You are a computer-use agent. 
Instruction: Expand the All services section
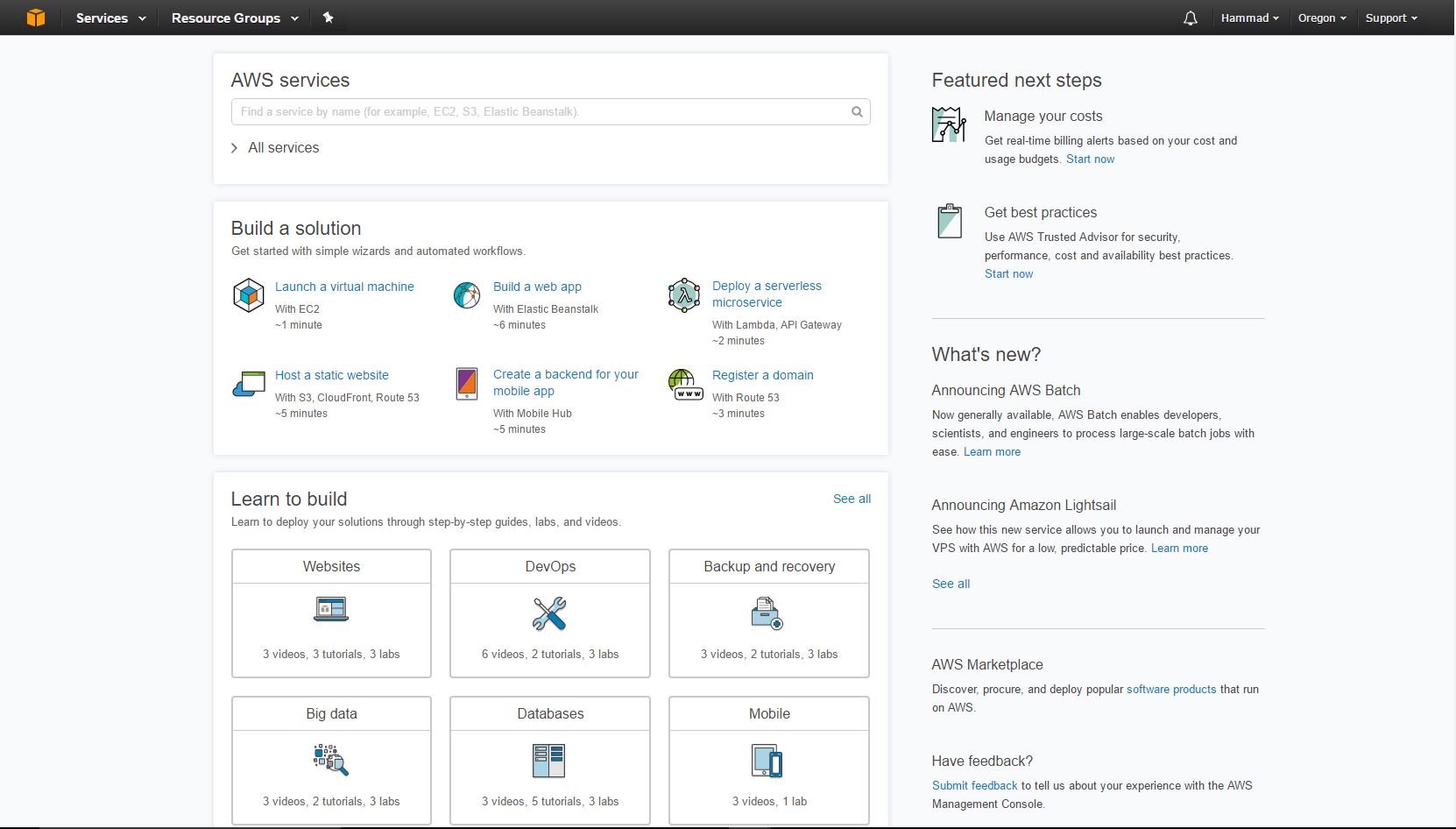275,147
